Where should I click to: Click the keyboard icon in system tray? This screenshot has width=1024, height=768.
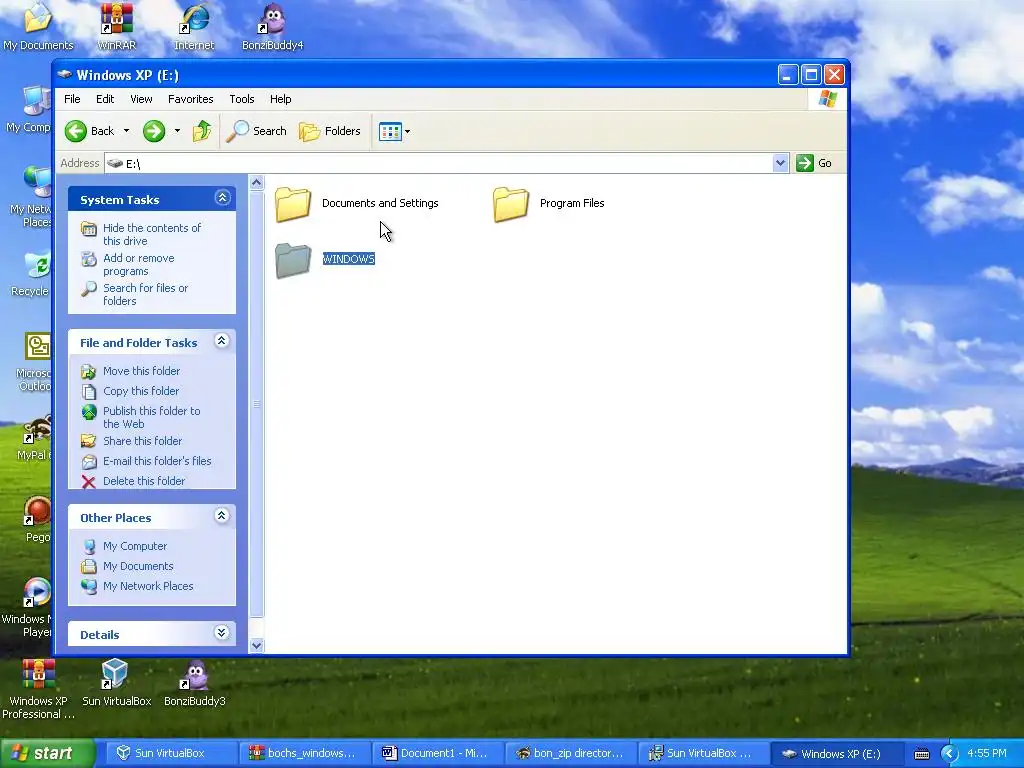point(922,754)
